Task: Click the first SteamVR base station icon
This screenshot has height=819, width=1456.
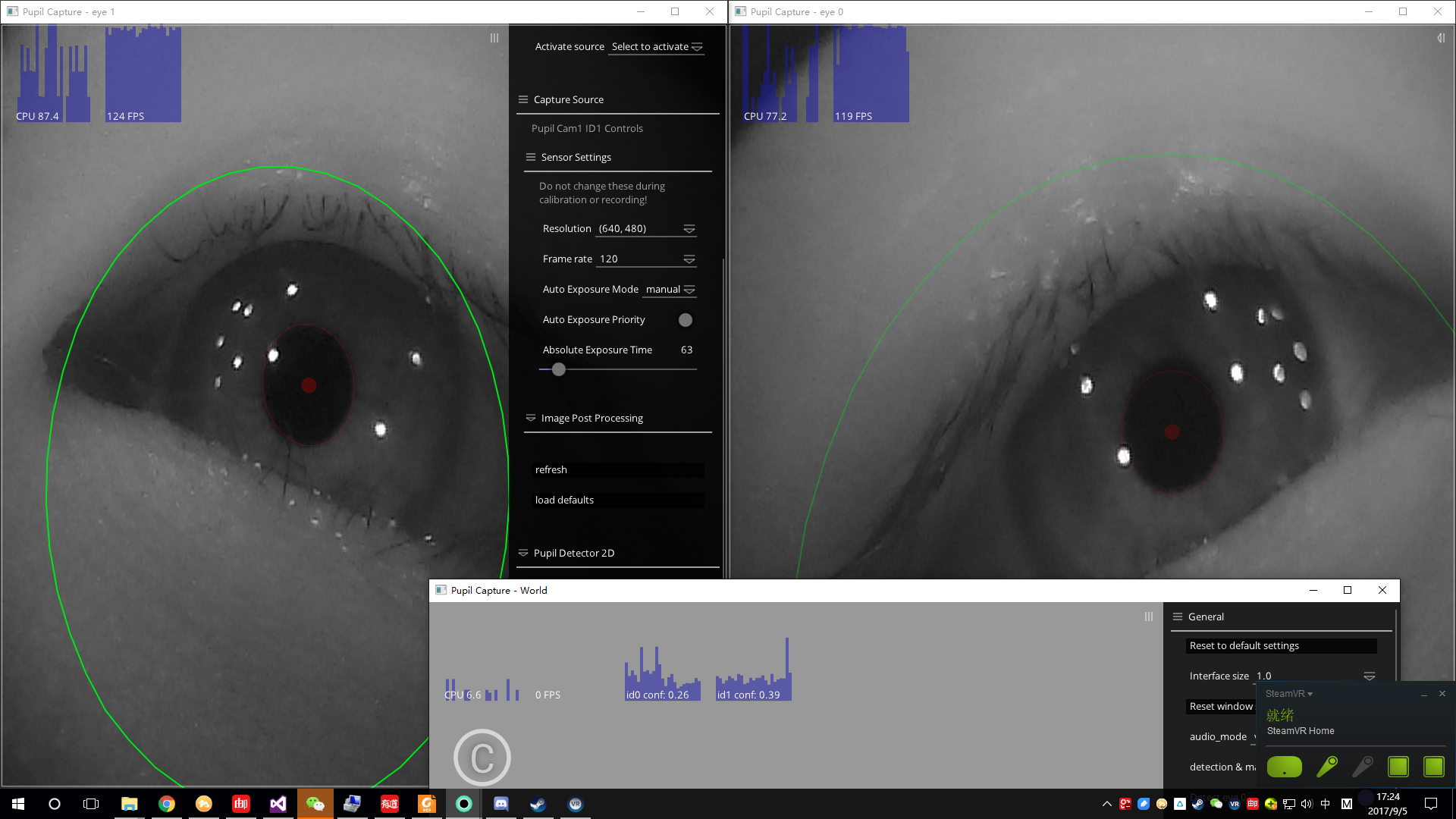Action: tap(1398, 767)
